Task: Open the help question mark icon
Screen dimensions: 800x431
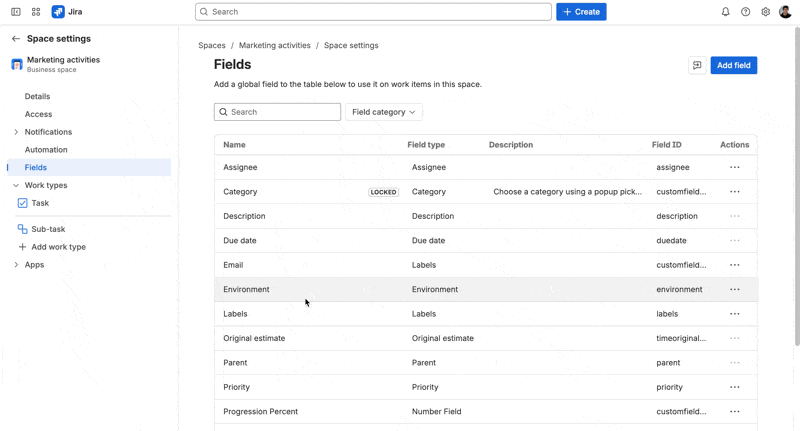Action: tap(745, 12)
